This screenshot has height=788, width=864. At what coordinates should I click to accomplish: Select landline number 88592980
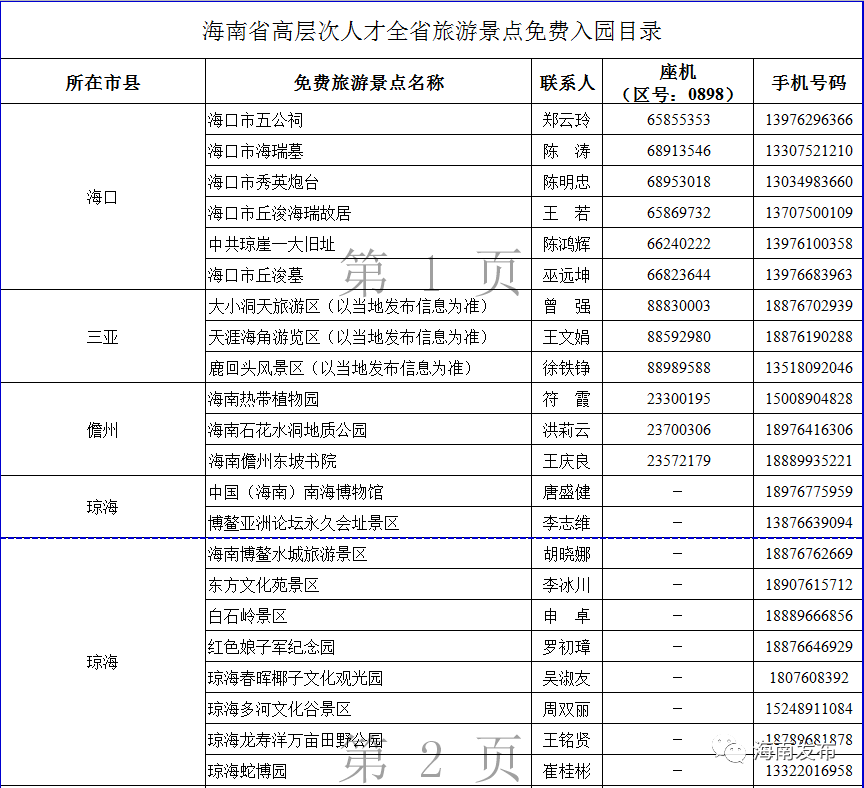(678, 336)
